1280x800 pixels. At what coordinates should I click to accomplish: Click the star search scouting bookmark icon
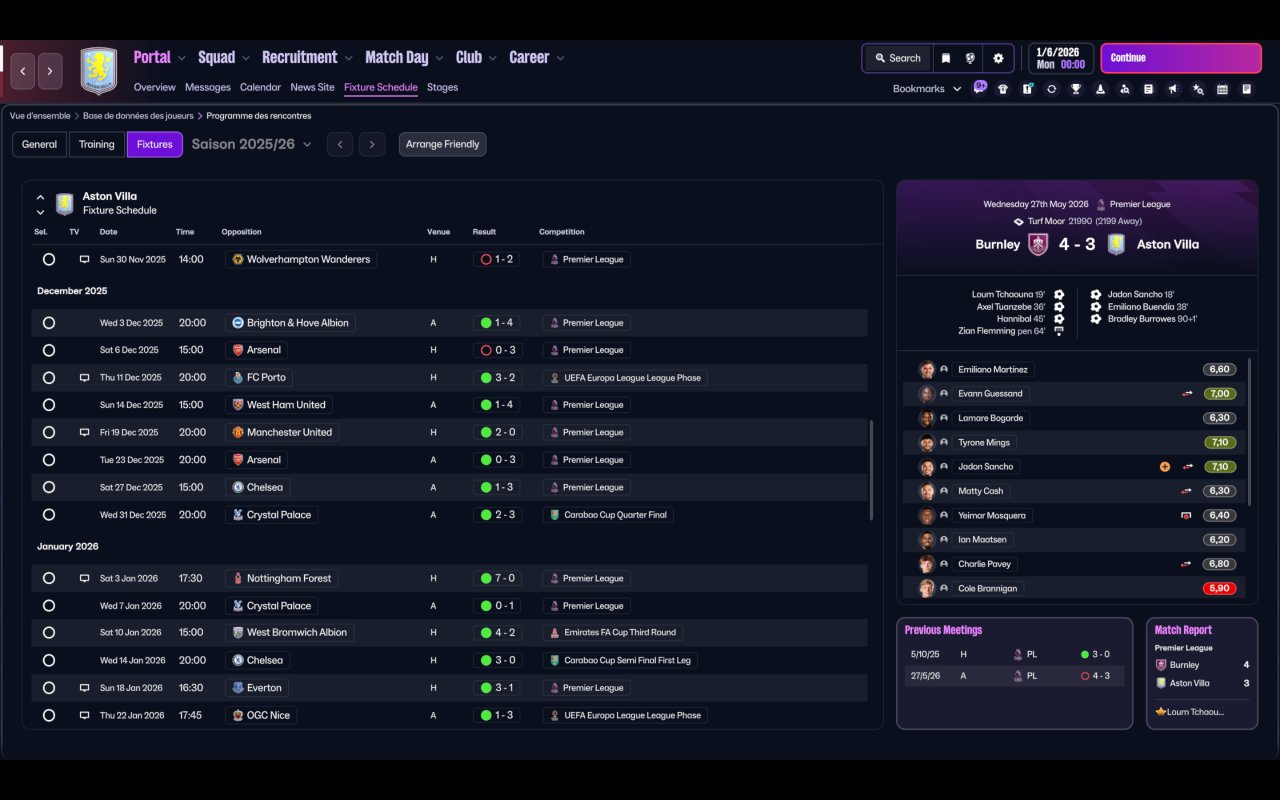pos(1198,89)
